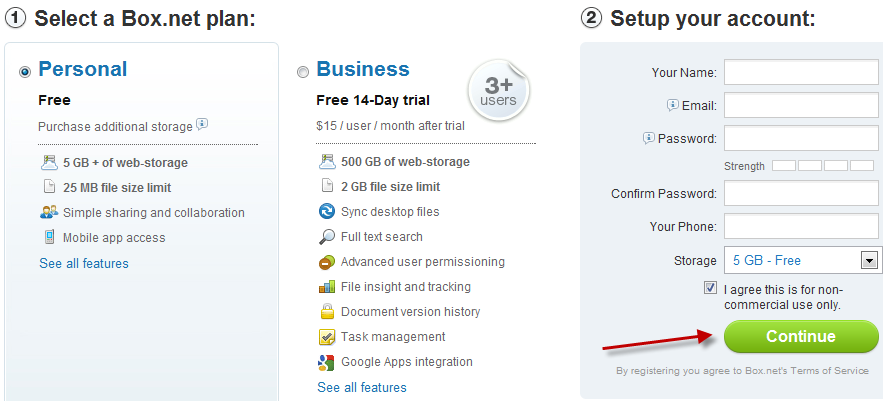Click the Full text search magnifier icon

327,237
